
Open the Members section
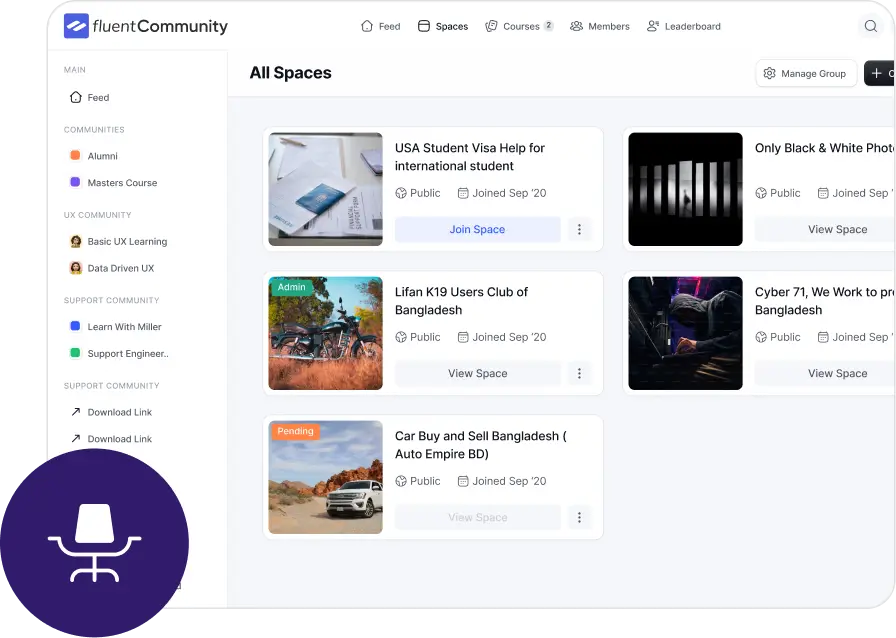600,26
